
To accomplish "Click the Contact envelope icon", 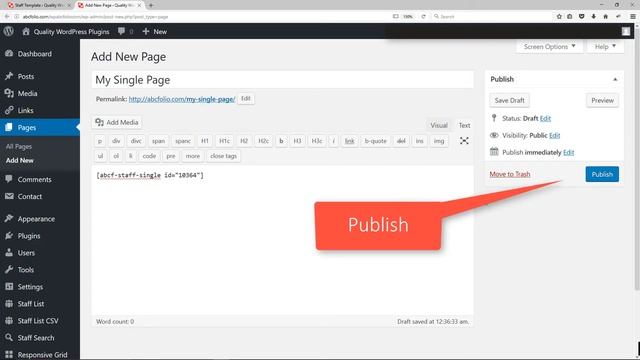I will (x=9, y=196).
